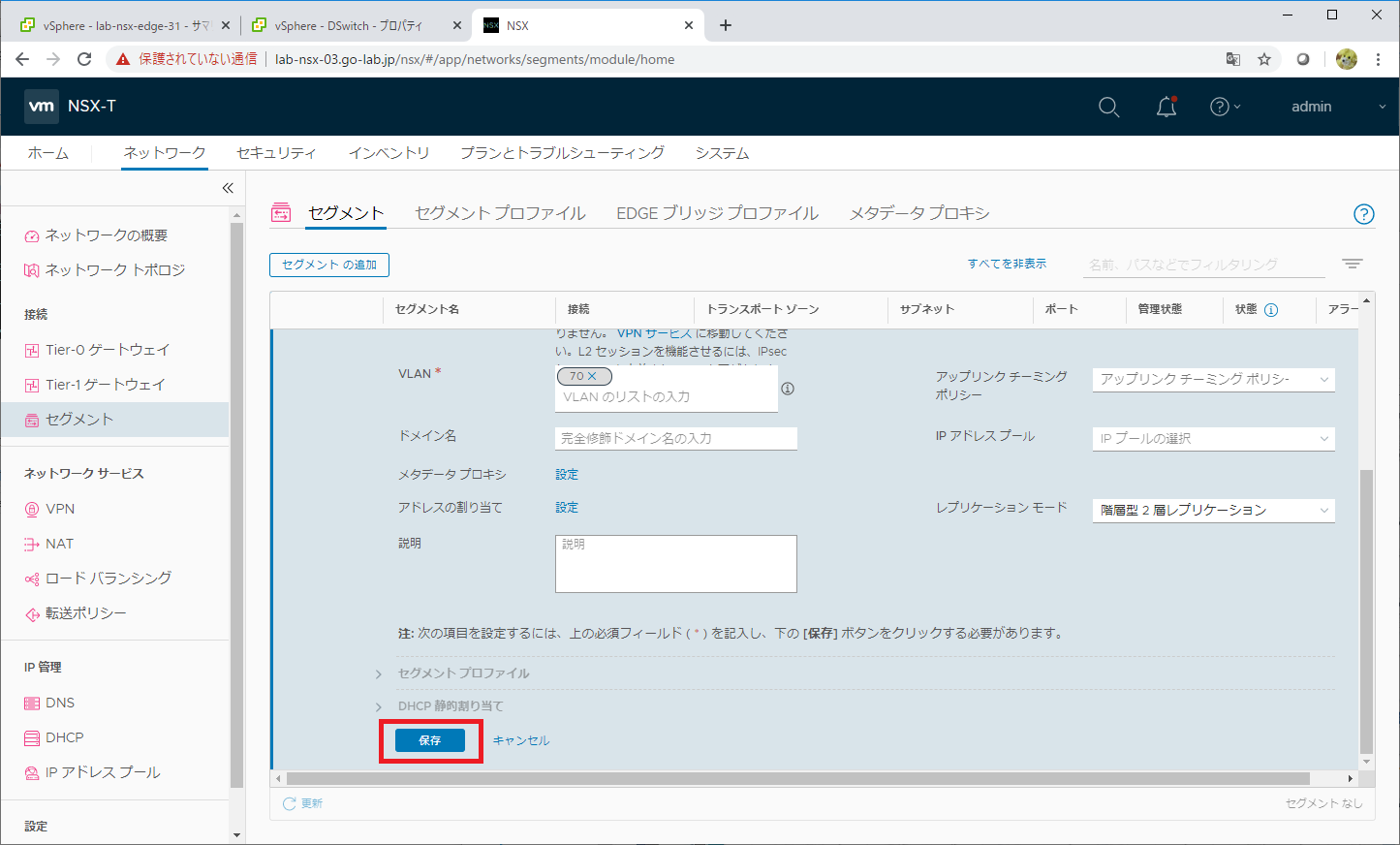
Task: Click the horizontal scrollbar of segment table
Action: pyautogui.click(x=798, y=778)
